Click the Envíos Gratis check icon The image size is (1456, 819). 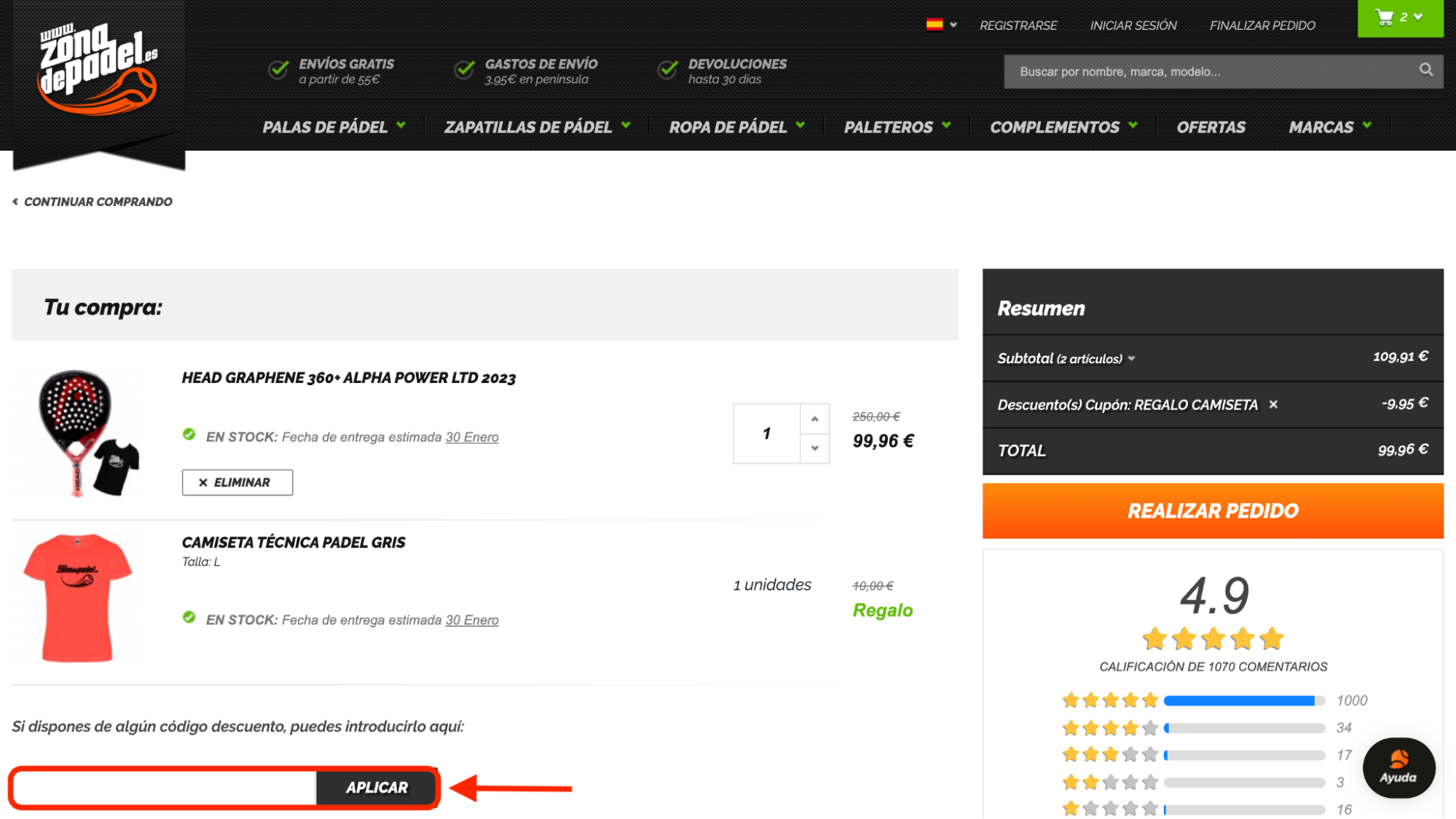(278, 71)
